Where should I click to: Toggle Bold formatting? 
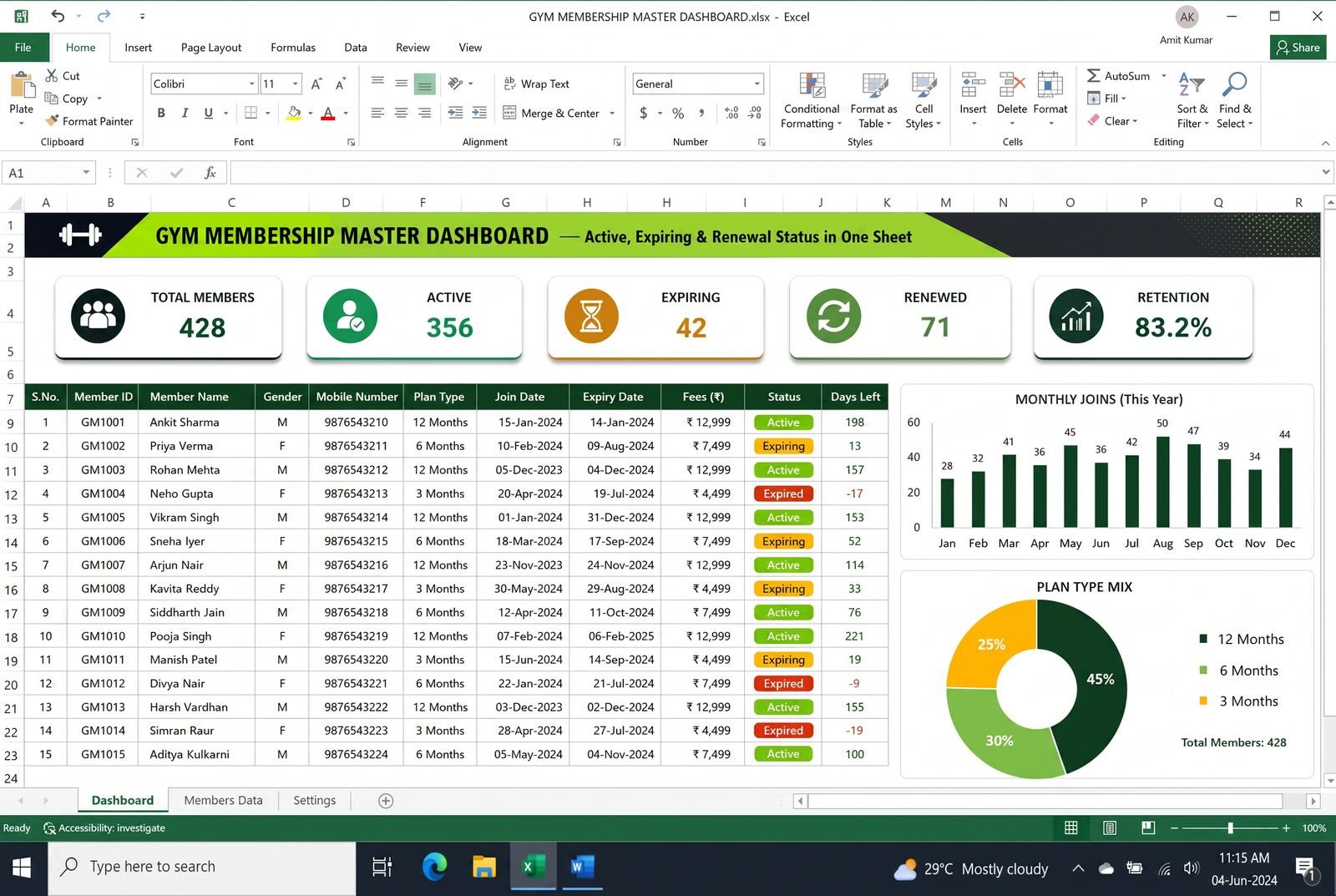(x=161, y=113)
